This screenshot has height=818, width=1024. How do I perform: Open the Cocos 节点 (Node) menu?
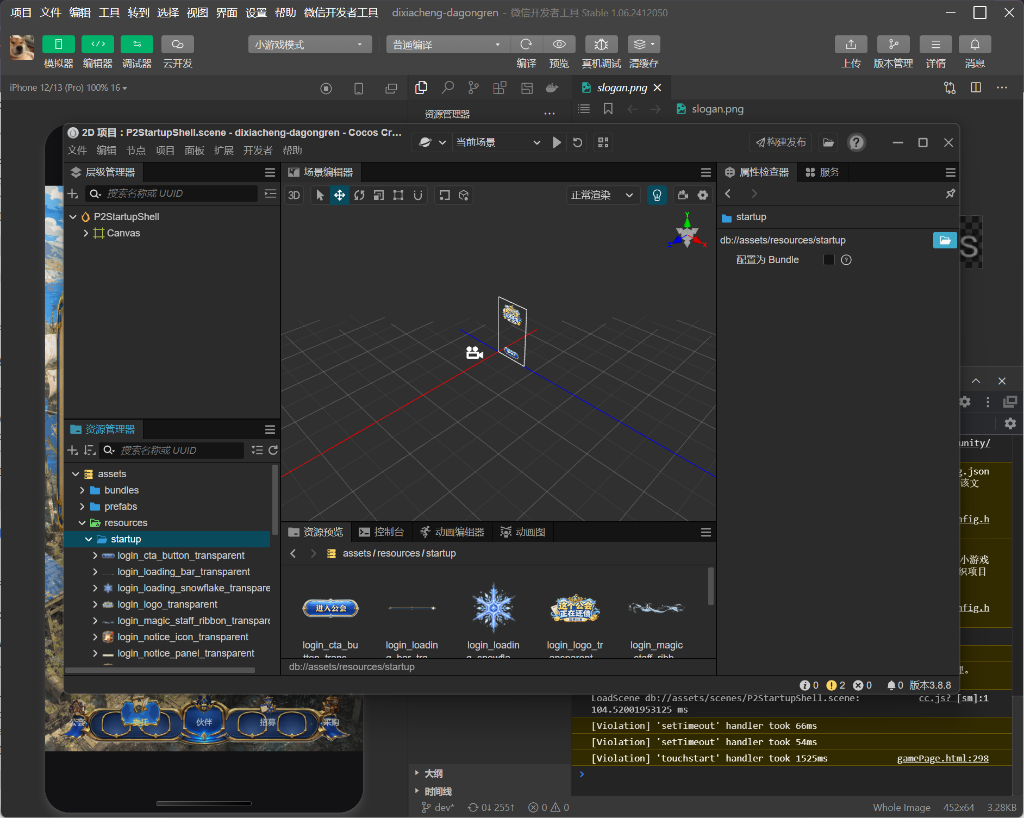[x=136, y=150]
